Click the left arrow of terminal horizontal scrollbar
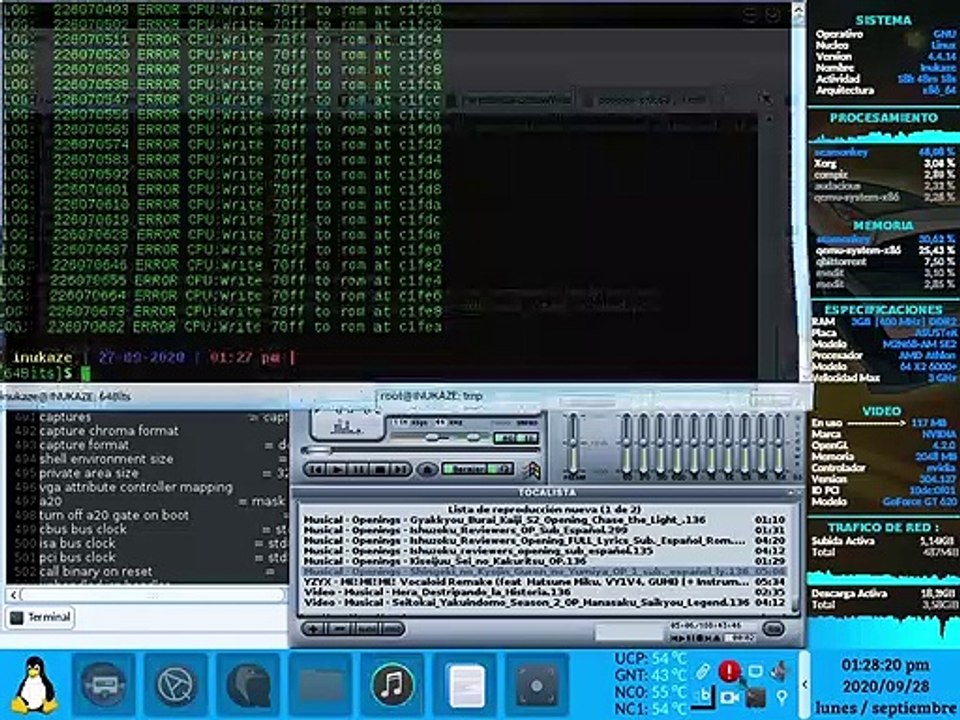 (x=13, y=594)
